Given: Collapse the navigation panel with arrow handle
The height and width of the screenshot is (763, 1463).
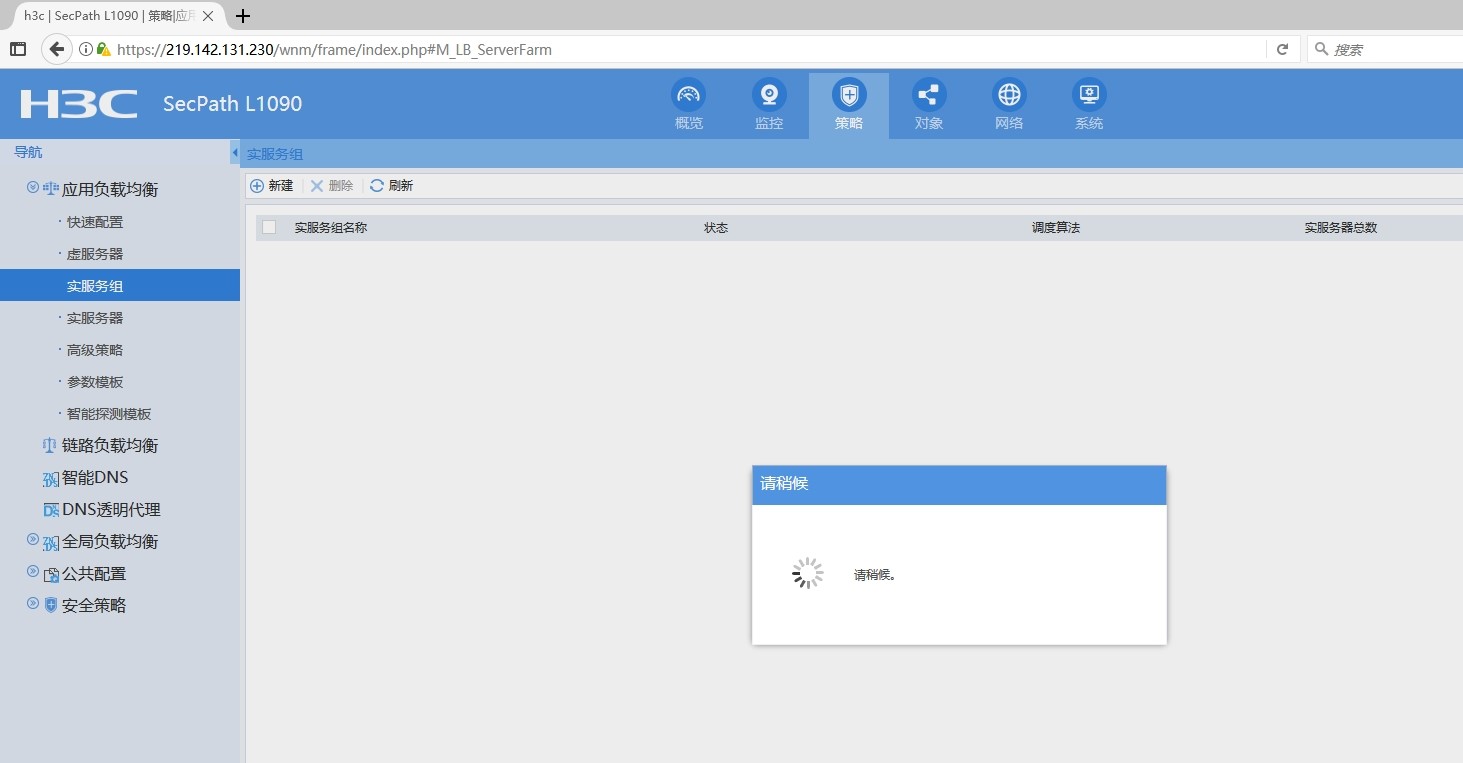Looking at the screenshot, I should pos(234,153).
